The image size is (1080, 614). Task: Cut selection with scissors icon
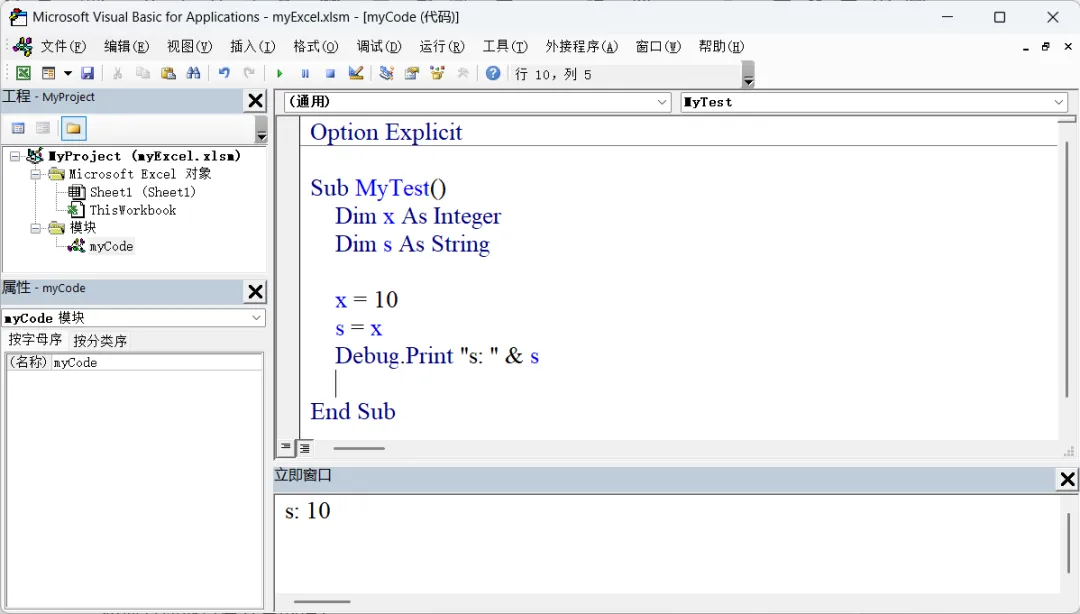pyautogui.click(x=118, y=73)
